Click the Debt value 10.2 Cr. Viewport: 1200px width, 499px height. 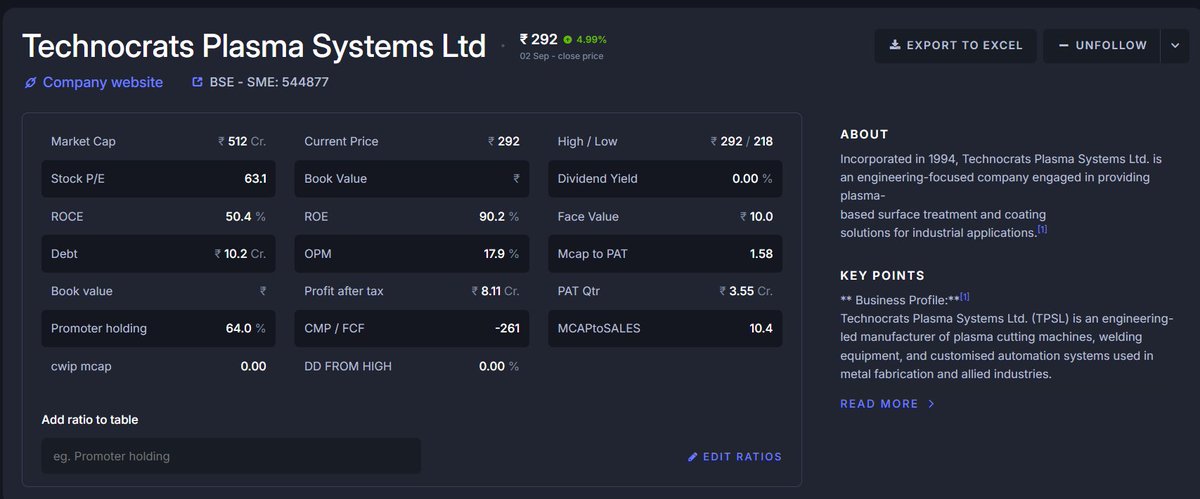[241, 254]
